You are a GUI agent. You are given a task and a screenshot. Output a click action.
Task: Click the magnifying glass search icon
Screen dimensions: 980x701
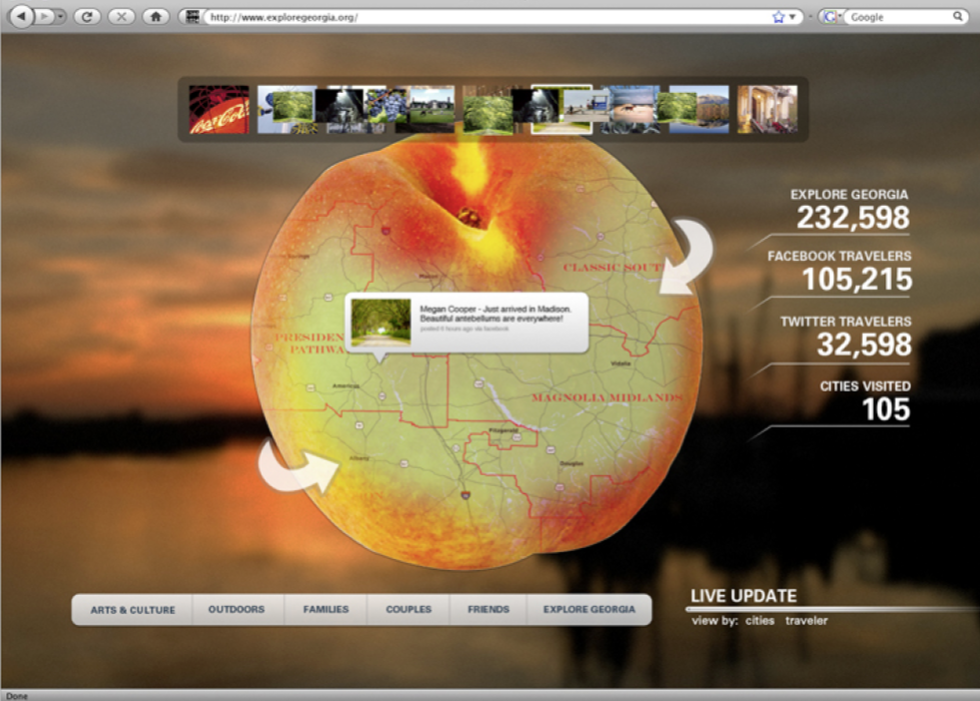tap(958, 17)
